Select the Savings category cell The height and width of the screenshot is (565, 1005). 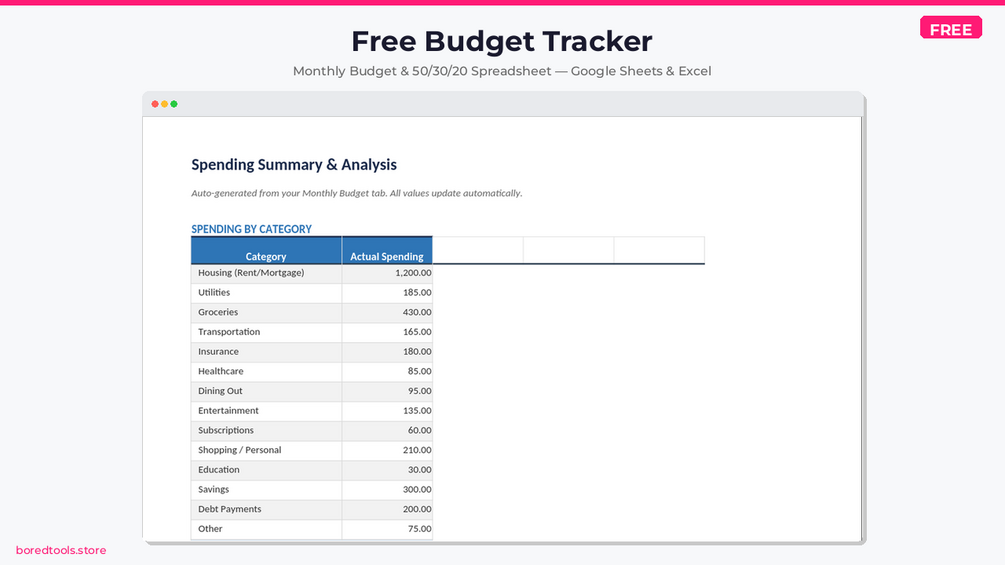[266, 490]
